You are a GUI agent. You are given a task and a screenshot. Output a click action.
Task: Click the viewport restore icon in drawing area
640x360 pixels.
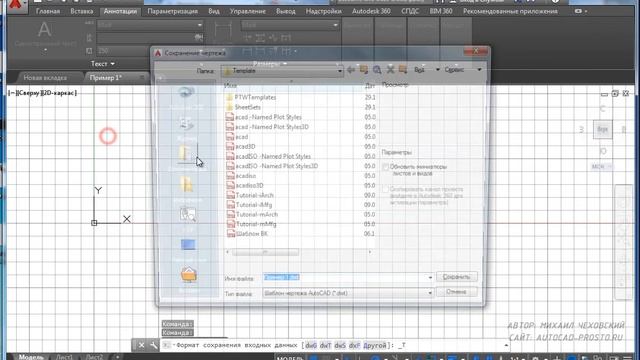pyautogui.click(x=615, y=93)
